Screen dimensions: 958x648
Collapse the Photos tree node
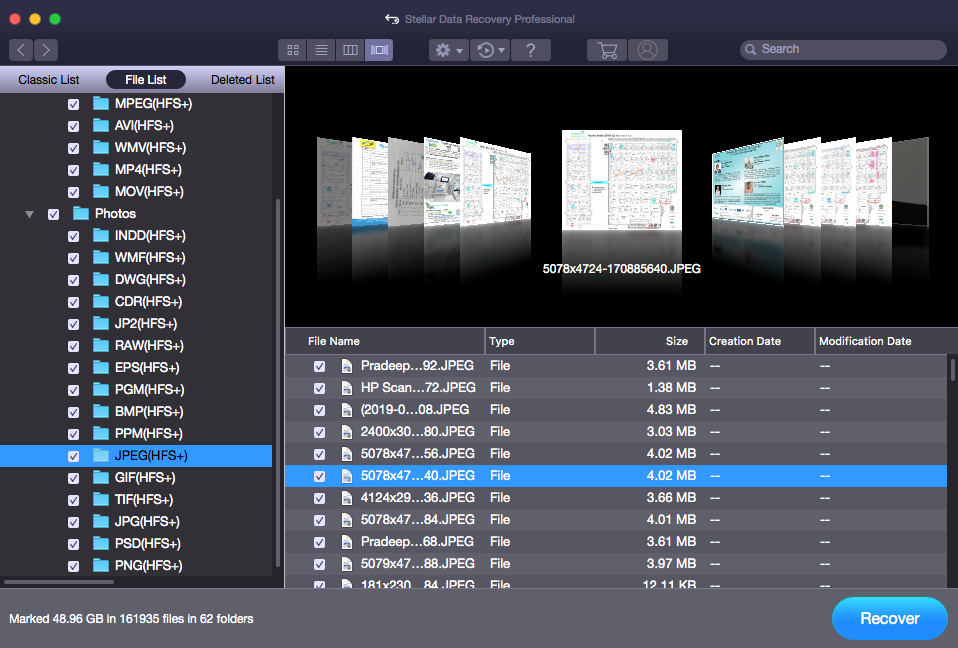click(29, 214)
